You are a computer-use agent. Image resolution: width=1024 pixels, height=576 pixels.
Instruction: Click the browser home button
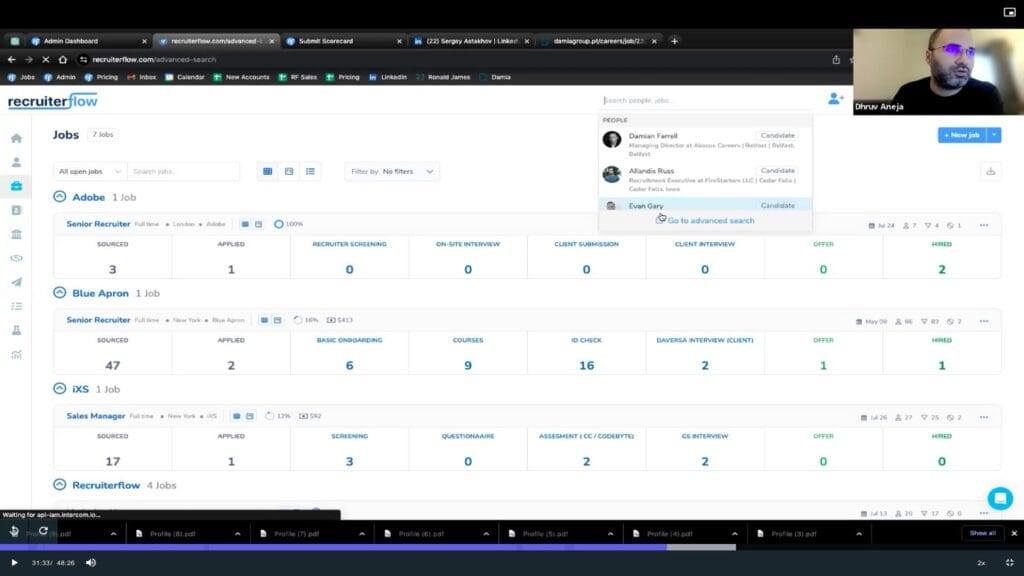63,59
